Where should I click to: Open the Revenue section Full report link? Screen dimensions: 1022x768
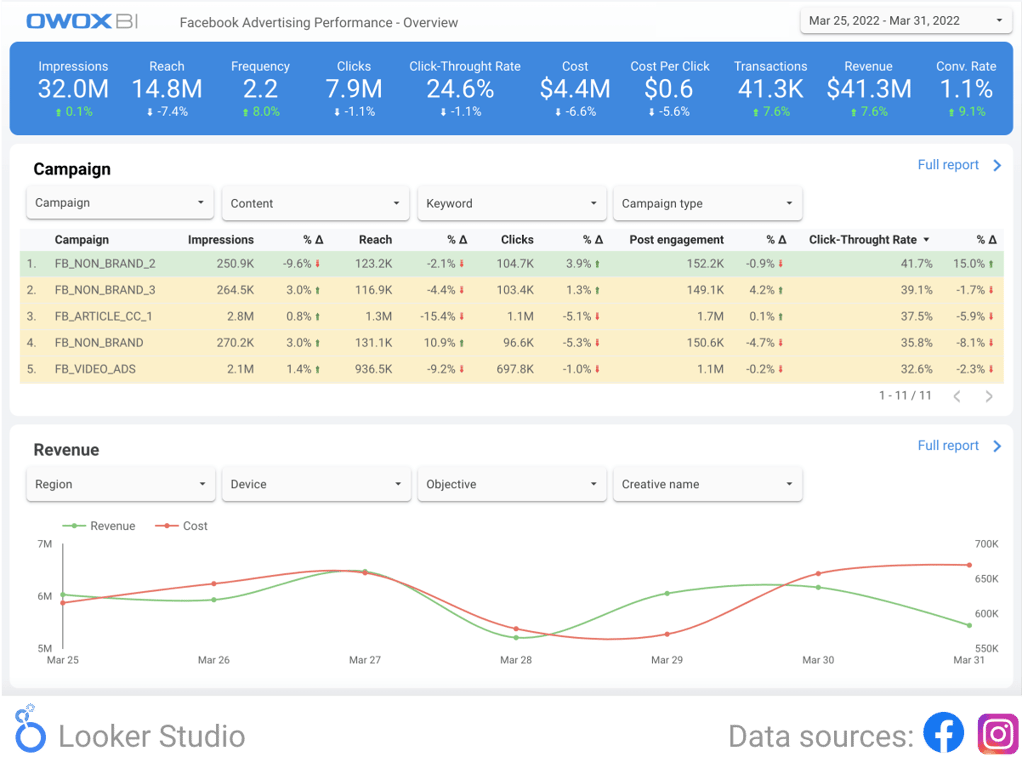coord(948,446)
